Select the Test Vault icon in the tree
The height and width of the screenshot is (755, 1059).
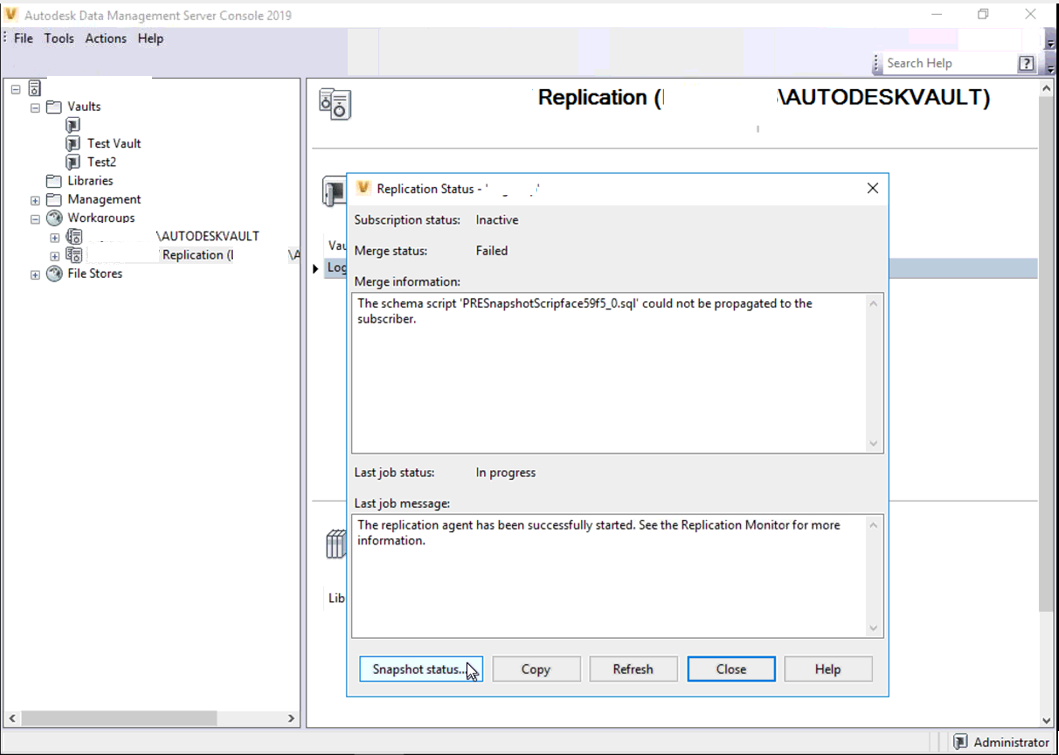coord(72,143)
